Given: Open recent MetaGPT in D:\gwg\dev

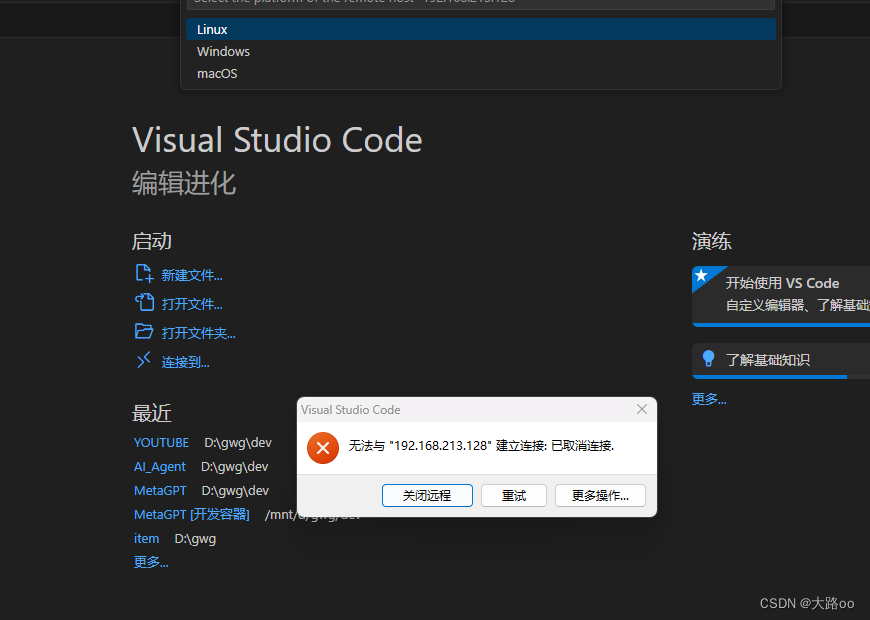Looking at the screenshot, I should point(160,491).
